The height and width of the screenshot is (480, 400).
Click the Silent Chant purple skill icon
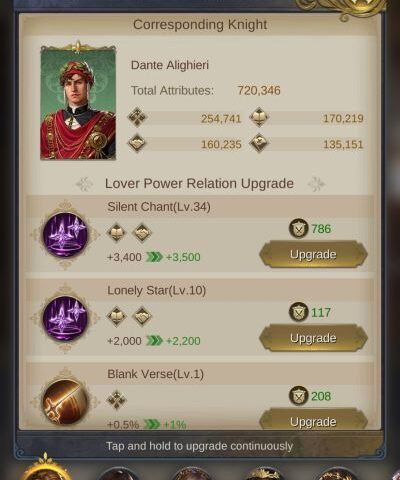tap(65, 235)
